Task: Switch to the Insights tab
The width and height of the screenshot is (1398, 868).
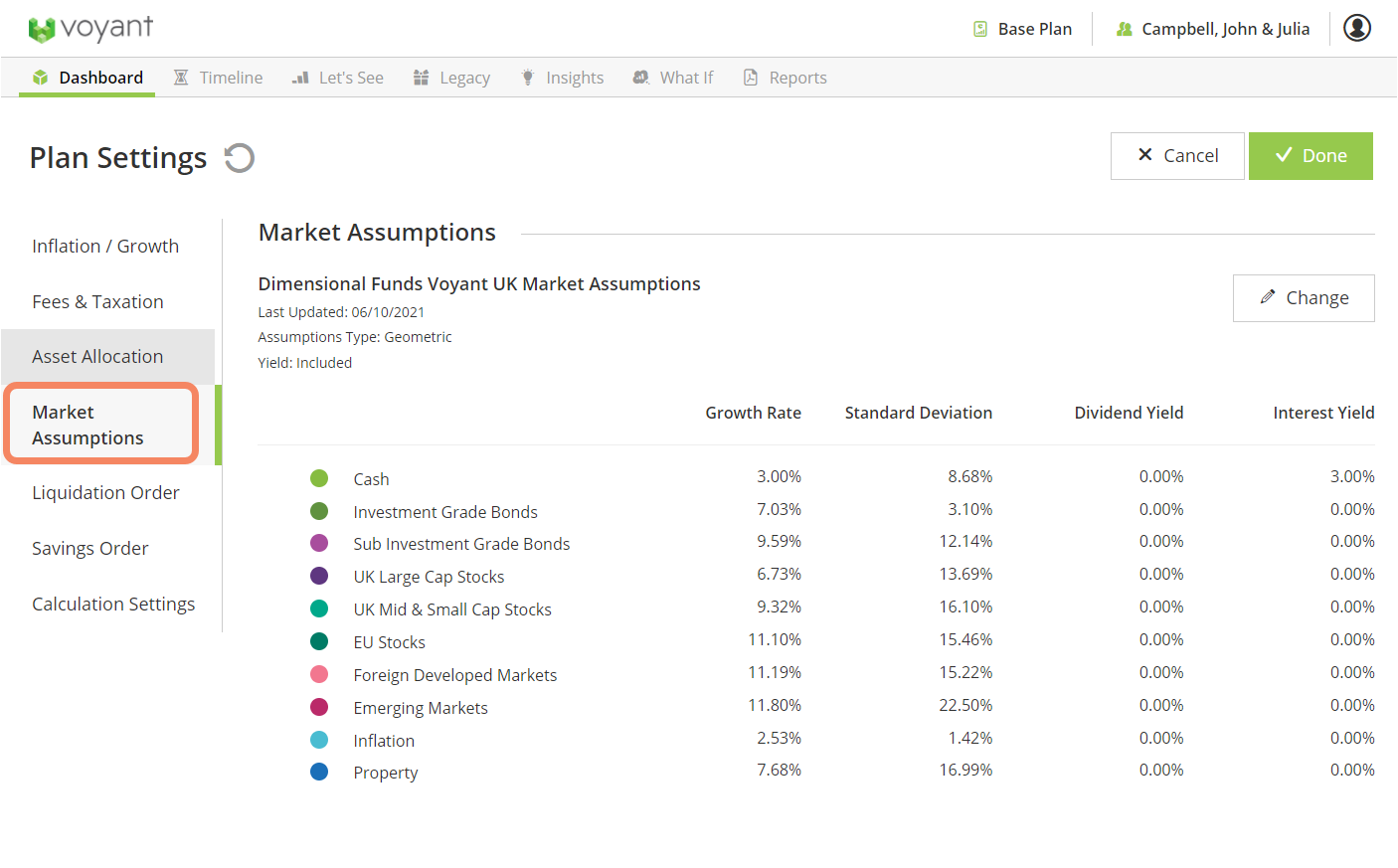Action: pyautogui.click(x=562, y=78)
